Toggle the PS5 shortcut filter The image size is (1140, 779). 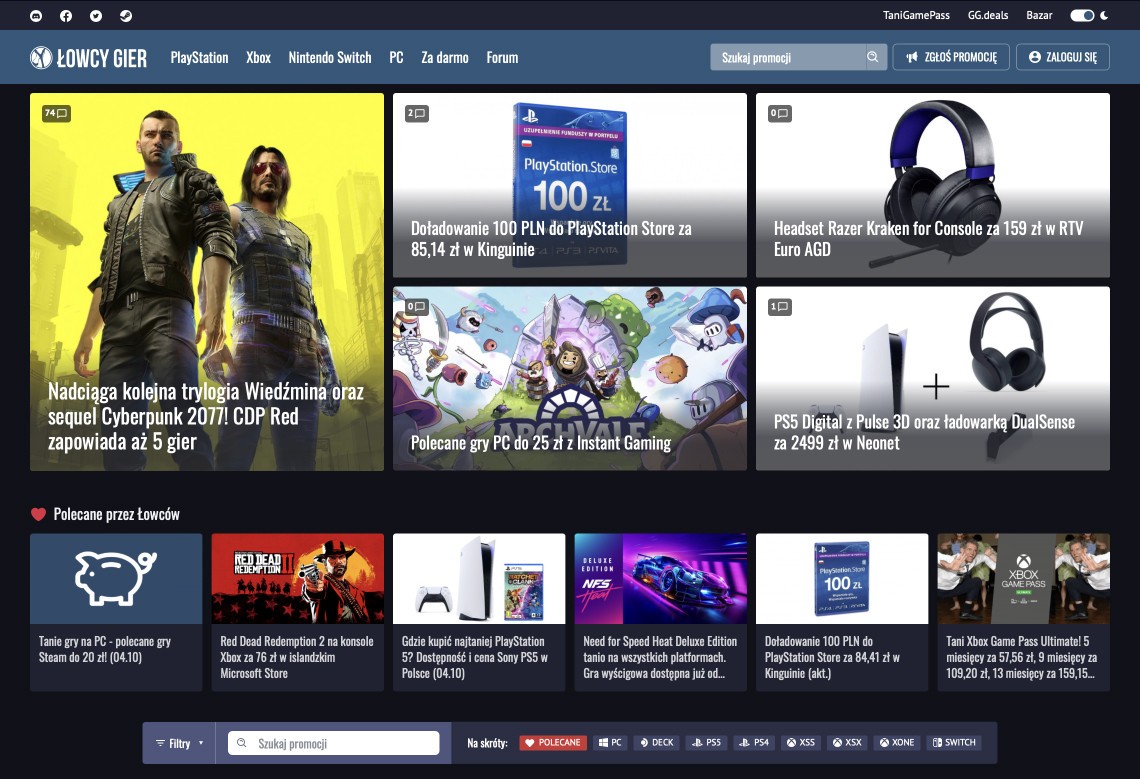[706, 743]
